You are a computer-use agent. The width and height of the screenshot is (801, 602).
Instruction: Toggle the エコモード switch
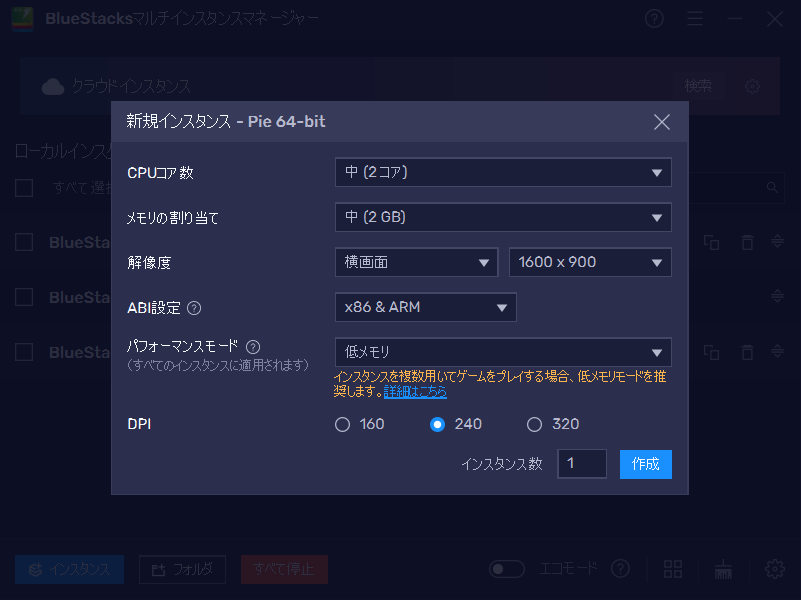click(507, 569)
